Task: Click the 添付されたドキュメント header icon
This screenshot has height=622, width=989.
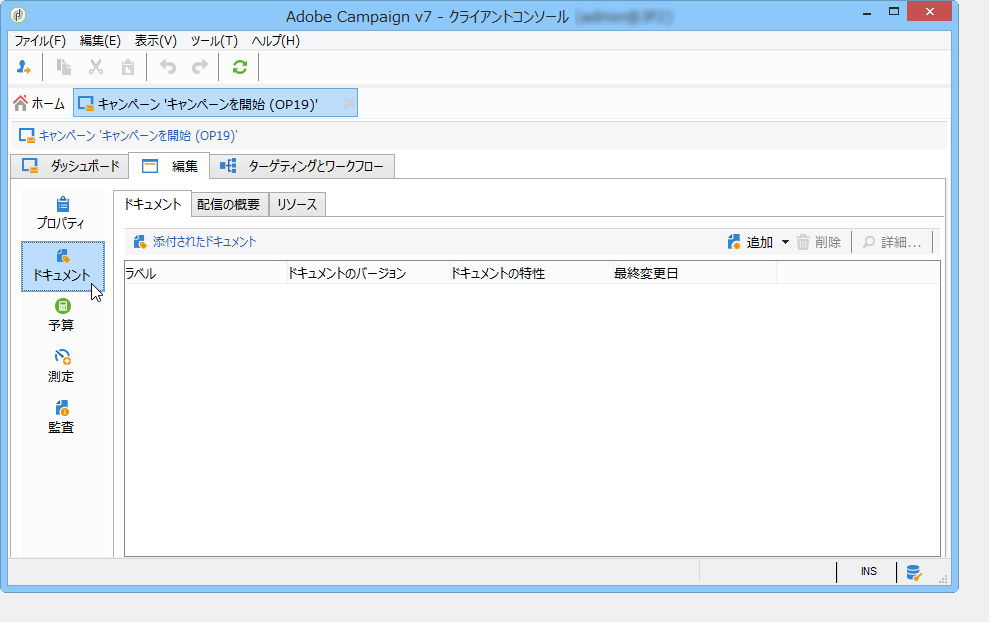Action: tap(140, 242)
